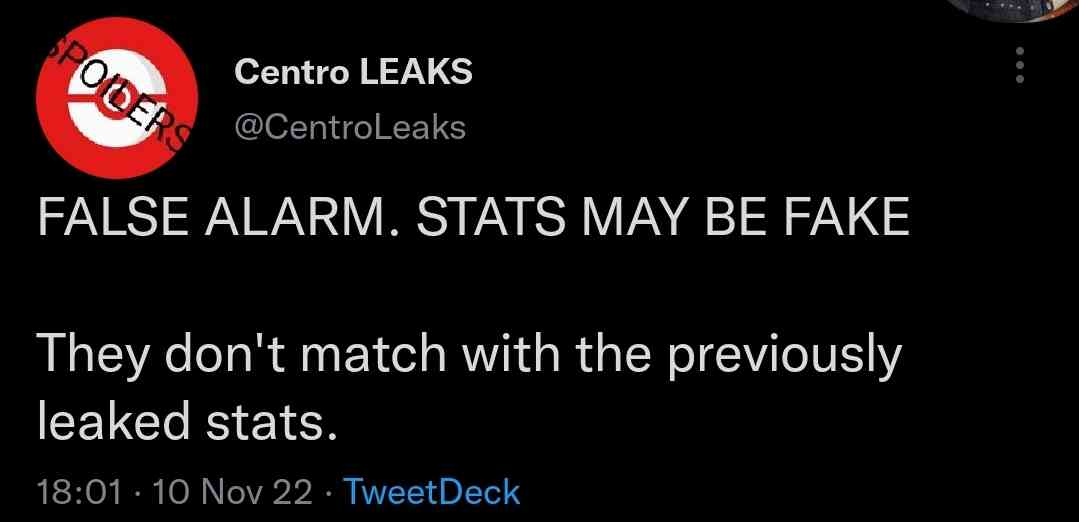Open the Centro LEAKS profile avatar
The height and width of the screenshot is (522, 1079).
[x=118, y=98]
